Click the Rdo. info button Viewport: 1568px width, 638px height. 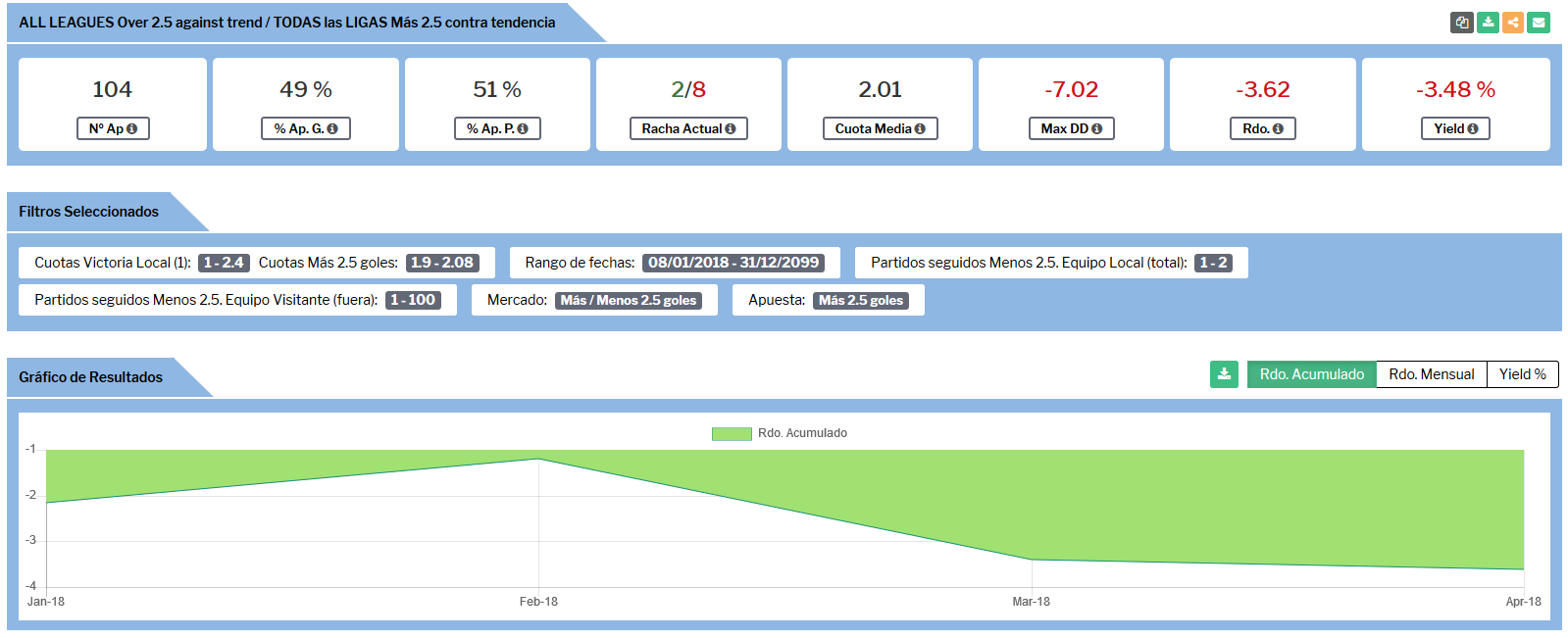[1262, 128]
